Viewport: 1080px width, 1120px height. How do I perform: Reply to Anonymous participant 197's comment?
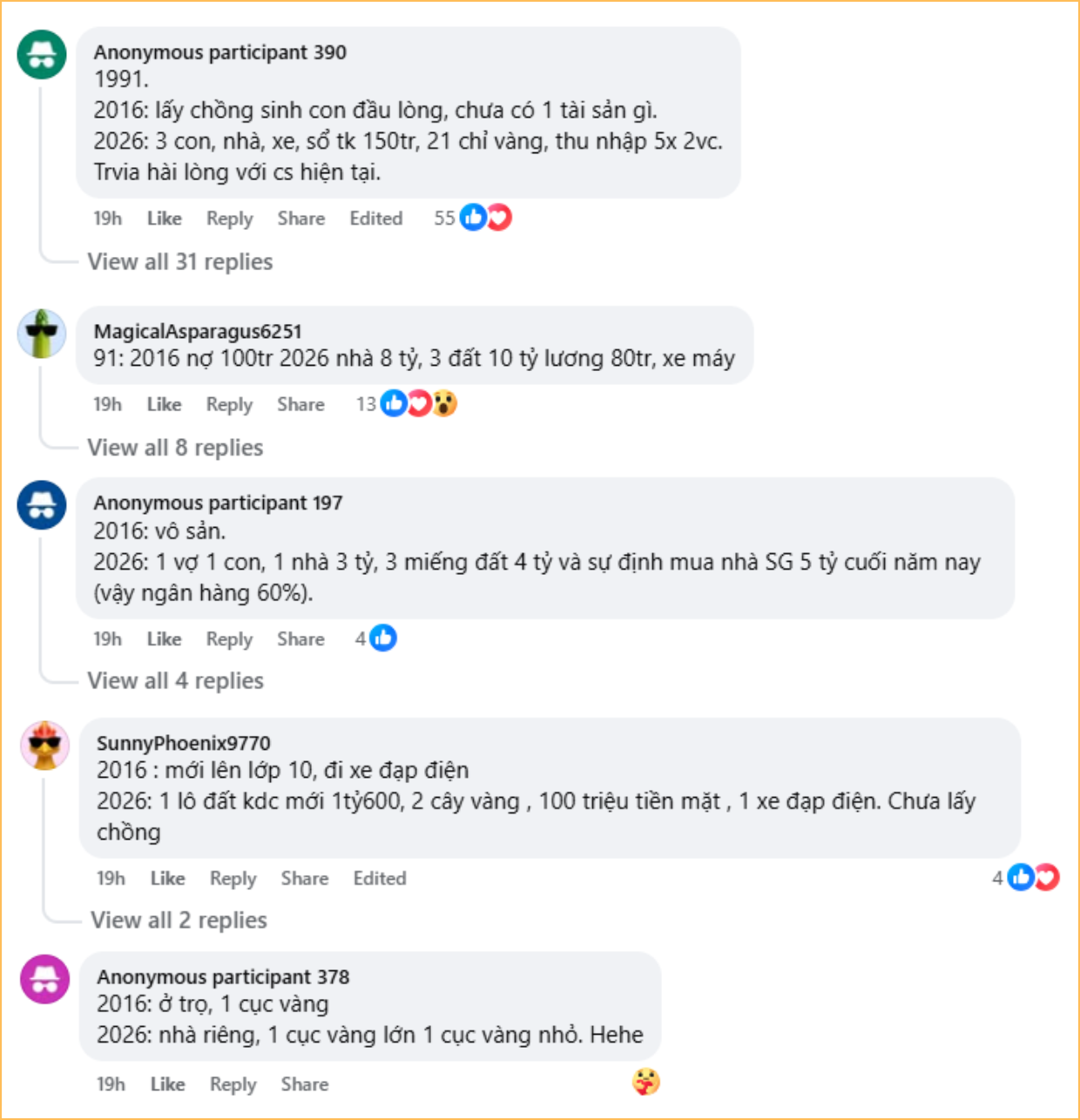[x=229, y=639]
